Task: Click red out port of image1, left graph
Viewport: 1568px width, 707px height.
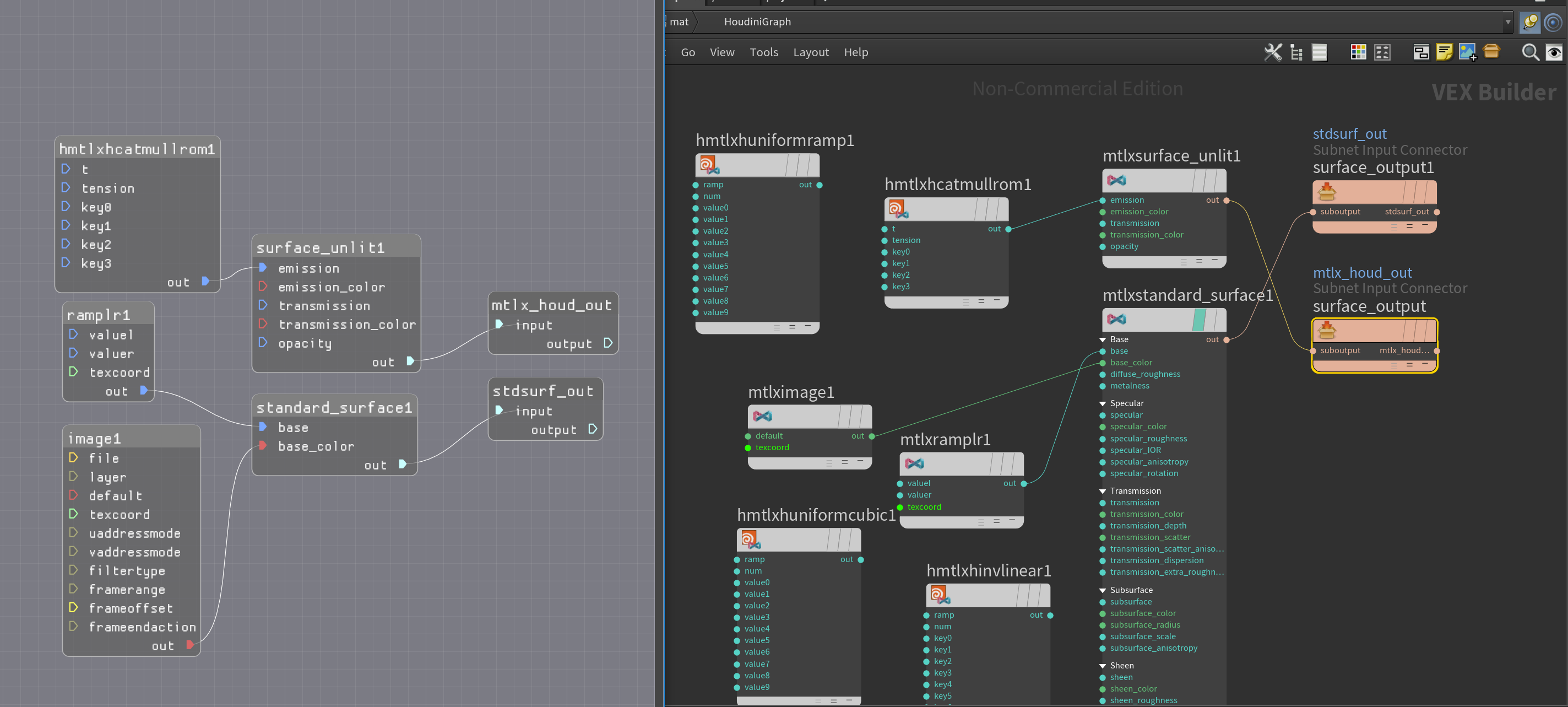Action: [x=190, y=644]
